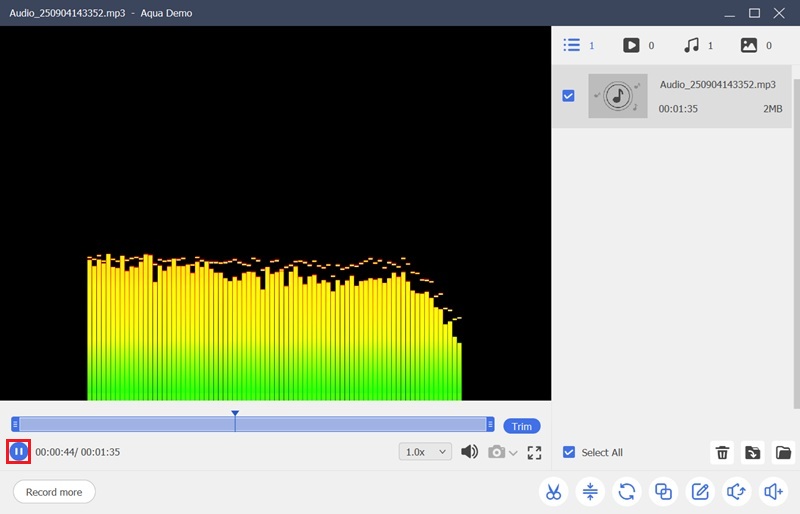This screenshot has height=514, width=800.
Task: Open the compress tool with arrows icon
Action: pos(590,491)
